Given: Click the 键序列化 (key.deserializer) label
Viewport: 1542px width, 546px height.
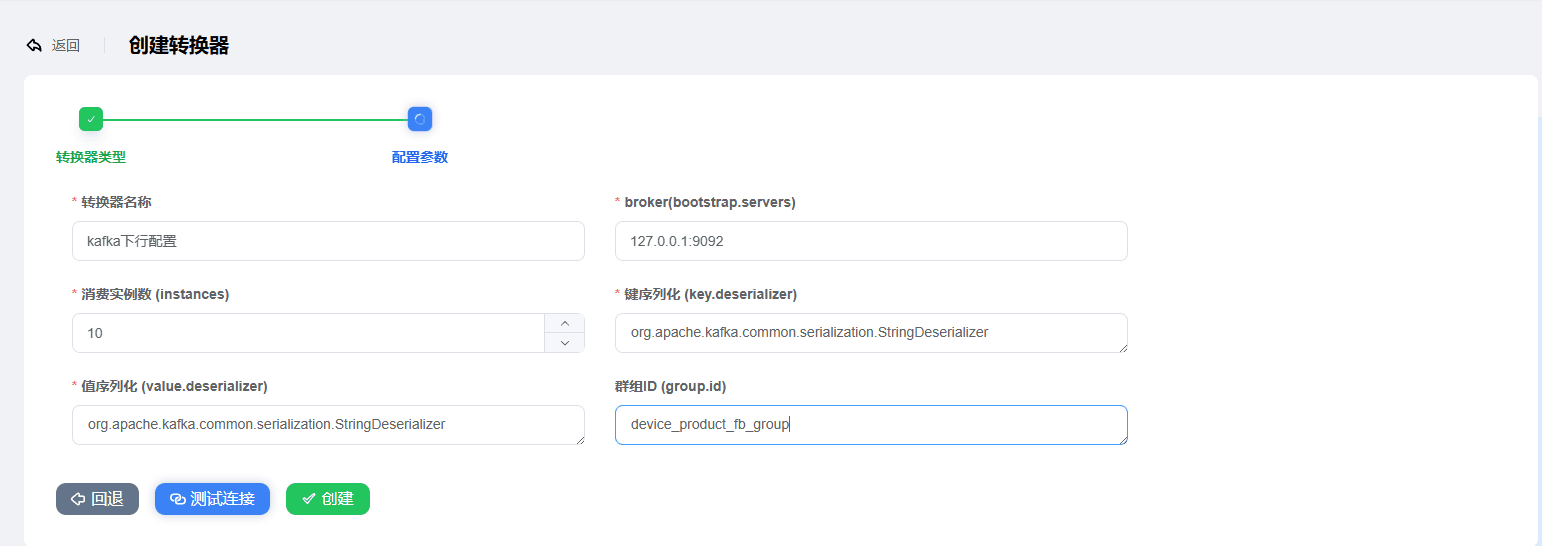Looking at the screenshot, I should pyautogui.click(x=710, y=294).
